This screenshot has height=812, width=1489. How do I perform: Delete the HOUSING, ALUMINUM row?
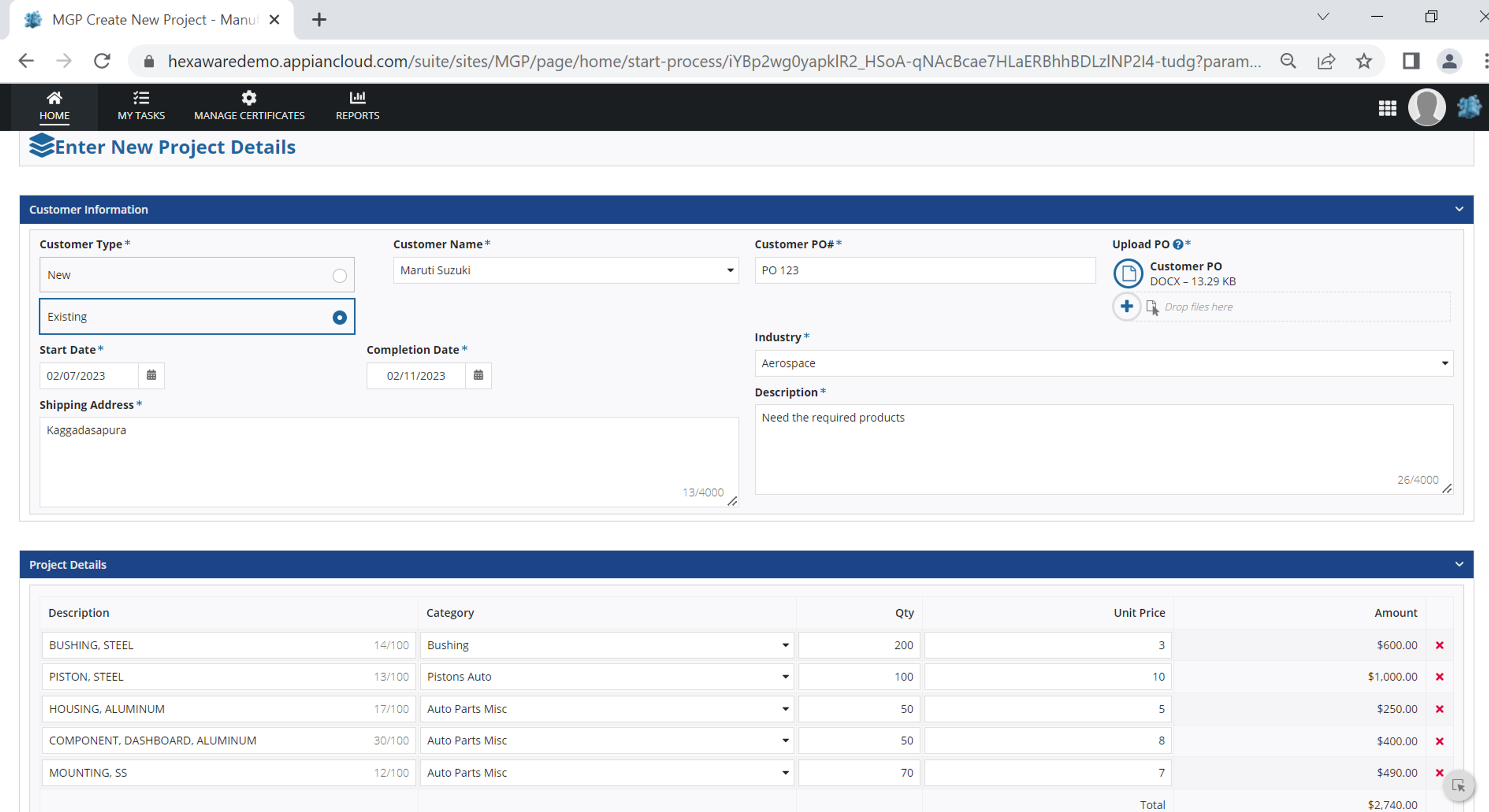coord(1439,709)
